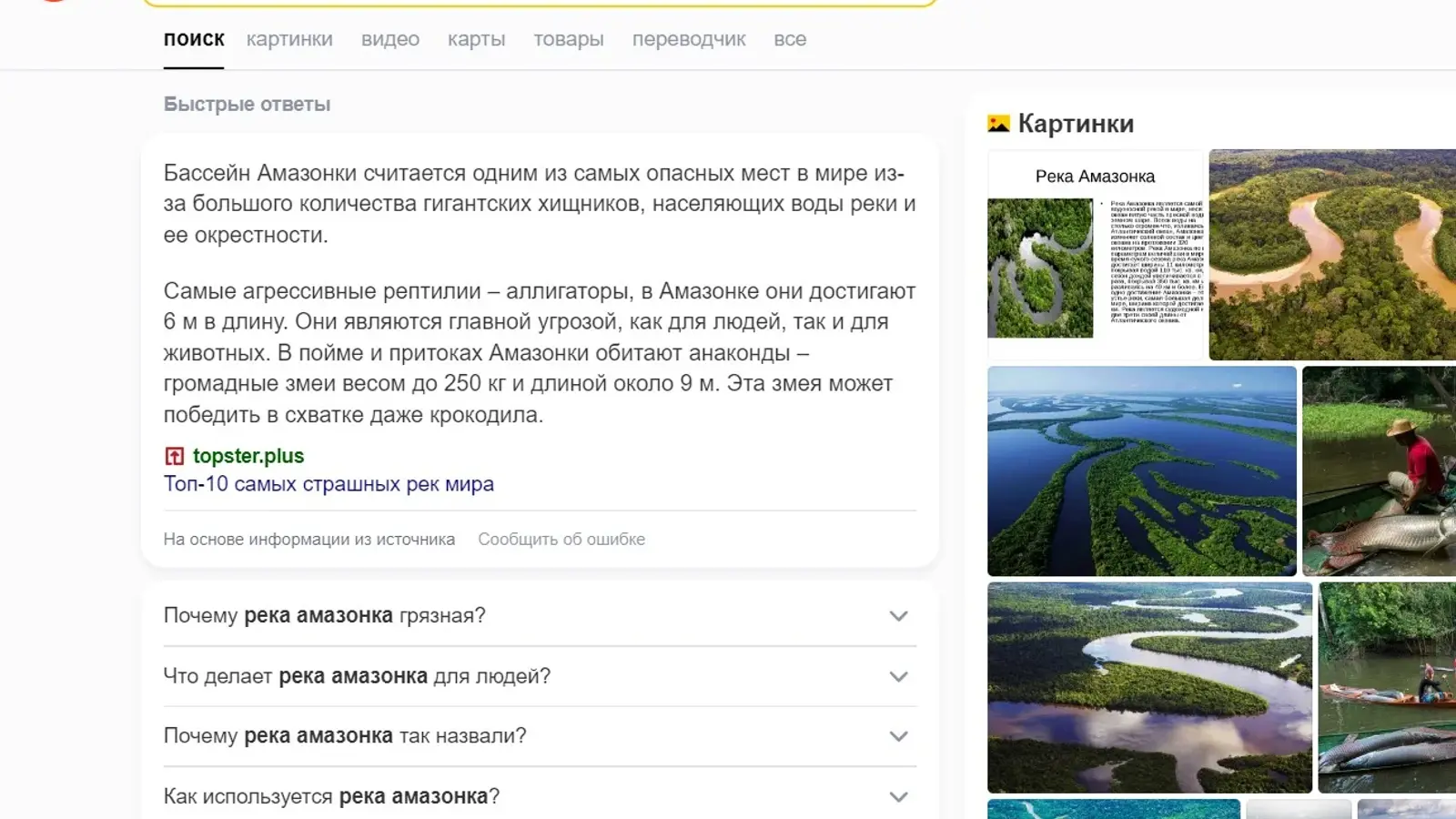Show all services via все tab
Image resolution: width=1456 pixels, height=819 pixels.
[790, 39]
